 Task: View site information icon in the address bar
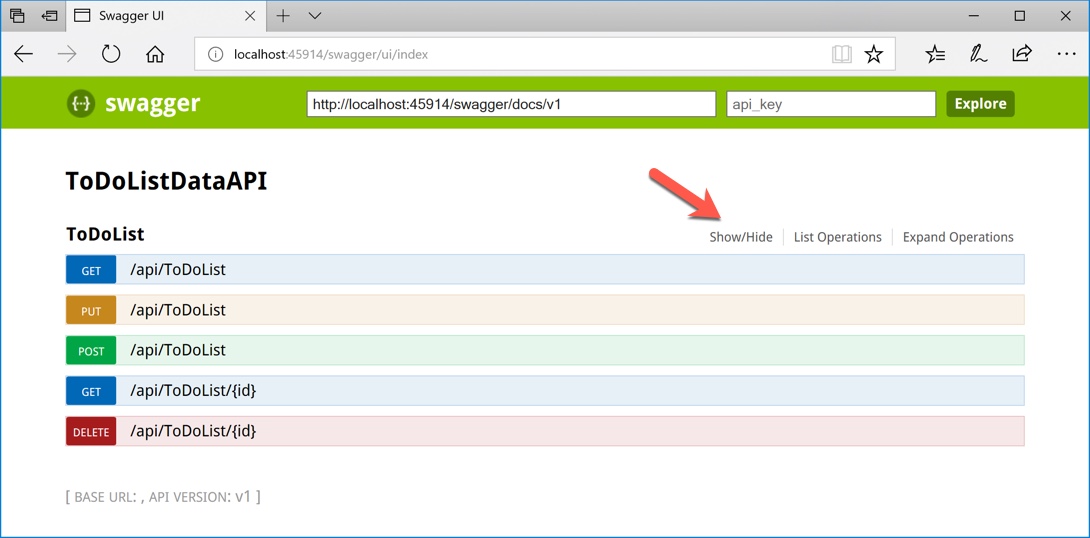(216, 54)
